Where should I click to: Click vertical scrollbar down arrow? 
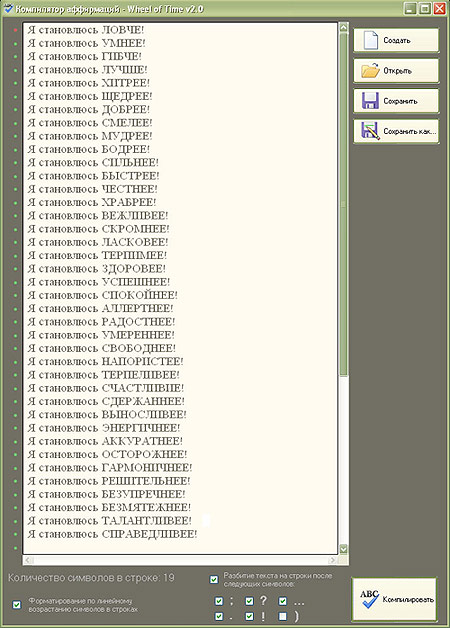pos(344,549)
